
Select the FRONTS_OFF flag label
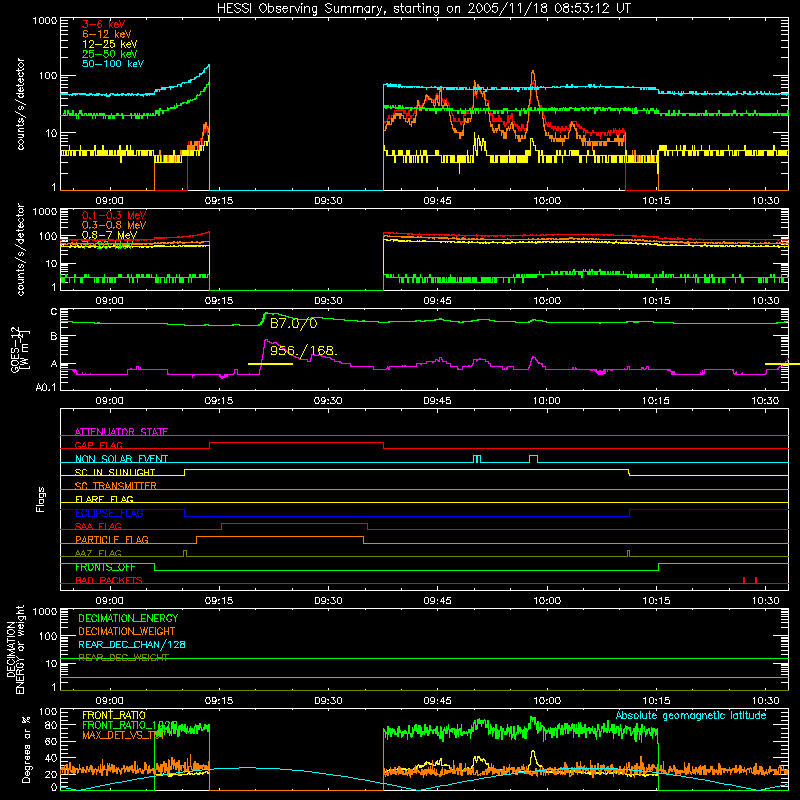(x=105, y=567)
